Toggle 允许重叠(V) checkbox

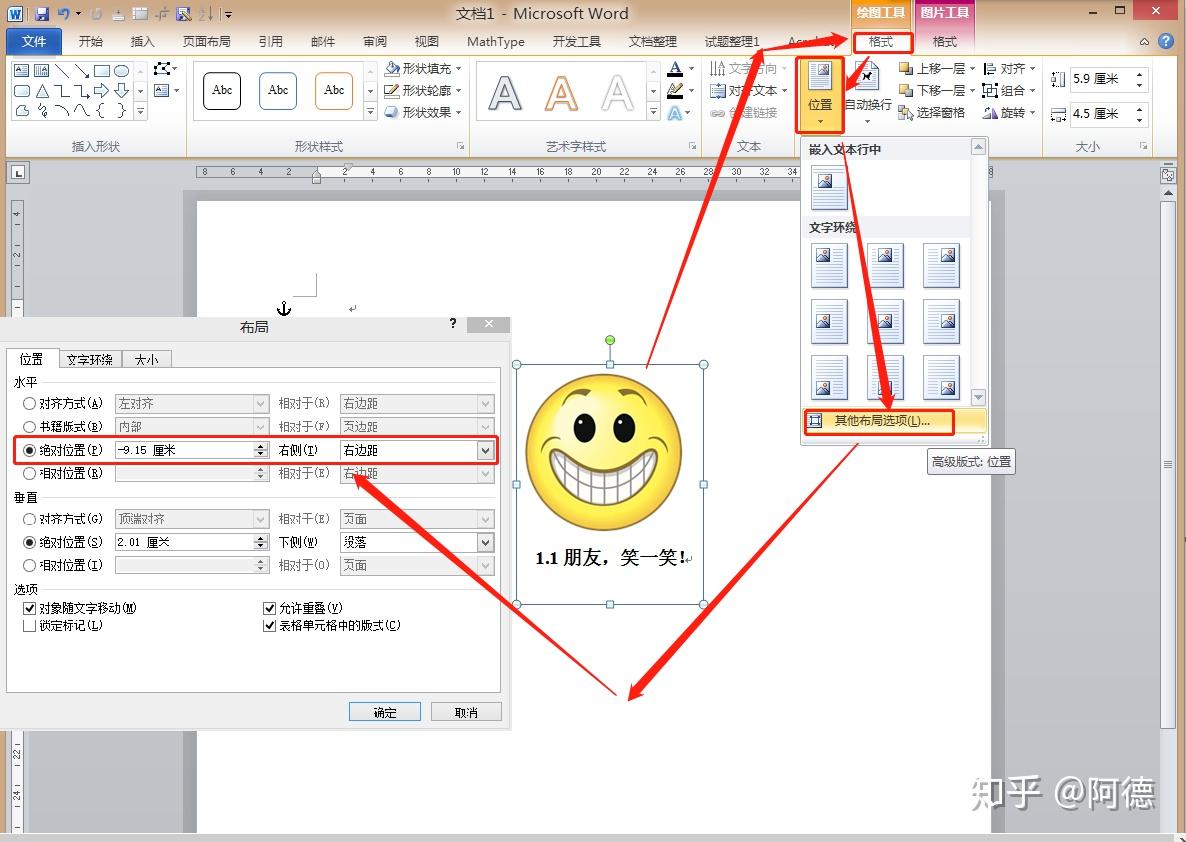(x=269, y=608)
